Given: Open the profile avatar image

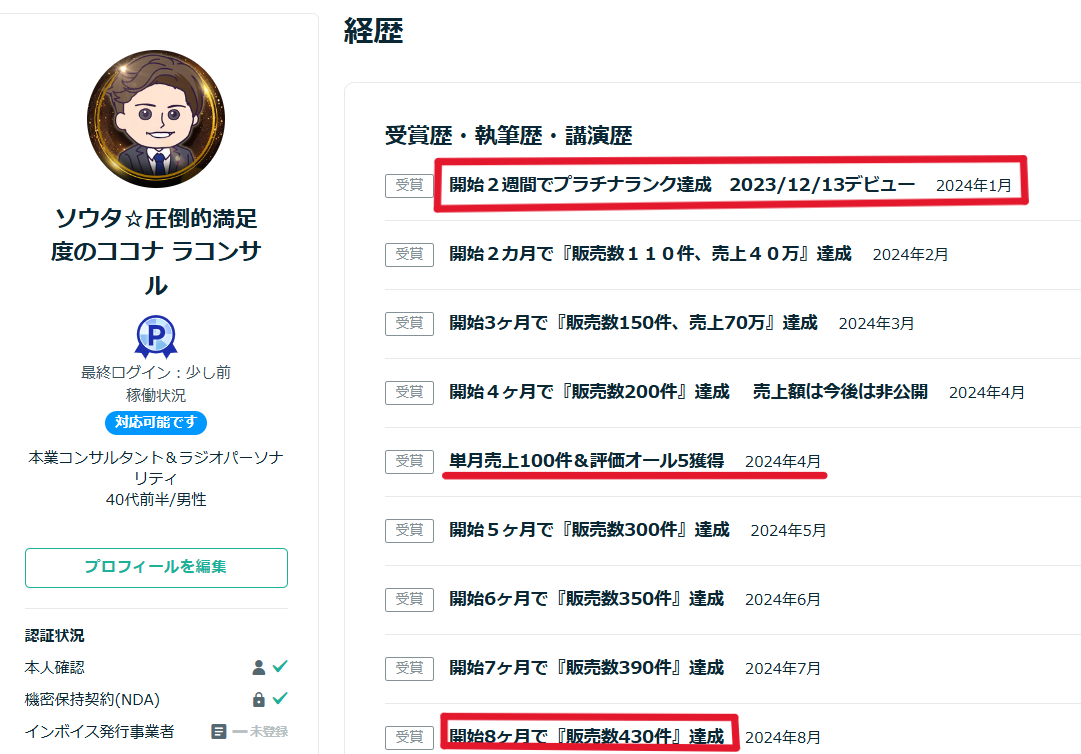Looking at the screenshot, I should 156,119.
